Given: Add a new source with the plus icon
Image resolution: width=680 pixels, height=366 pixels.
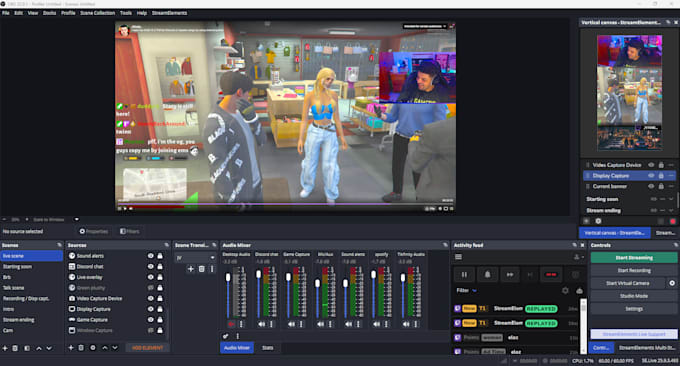Looking at the screenshot, I should tap(71, 348).
